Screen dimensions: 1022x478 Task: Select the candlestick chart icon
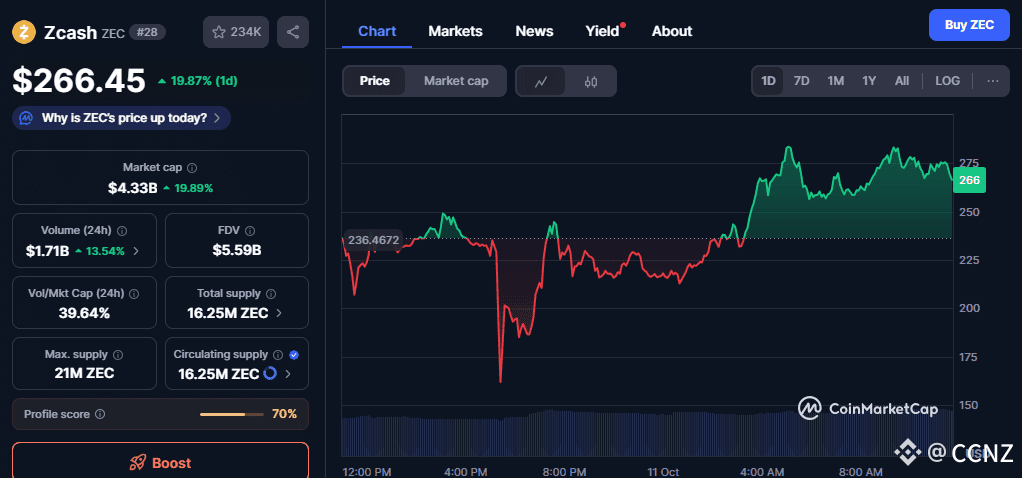[591, 81]
